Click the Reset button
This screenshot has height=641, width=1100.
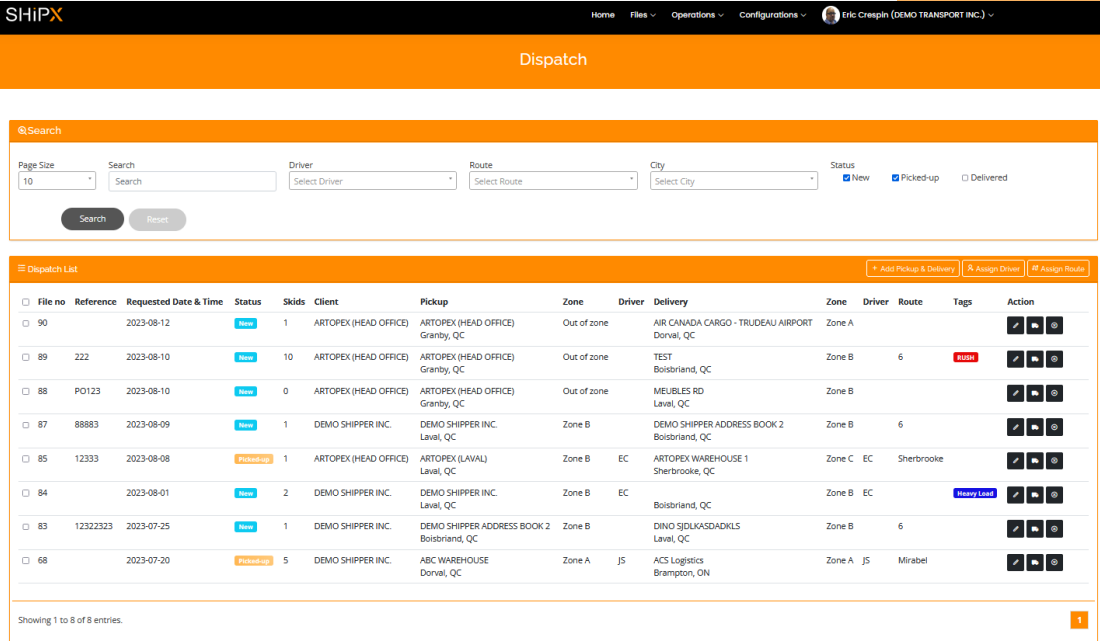click(157, 220)
